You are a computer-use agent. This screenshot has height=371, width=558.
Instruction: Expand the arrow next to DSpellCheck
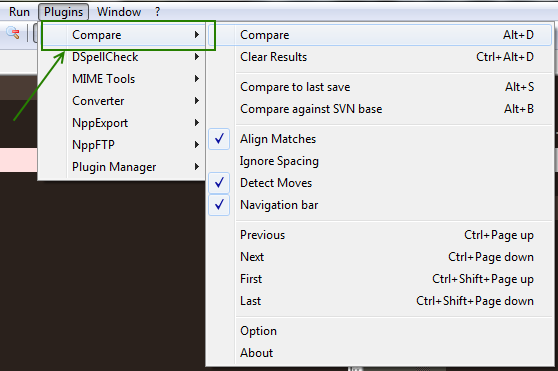(196, 57)
